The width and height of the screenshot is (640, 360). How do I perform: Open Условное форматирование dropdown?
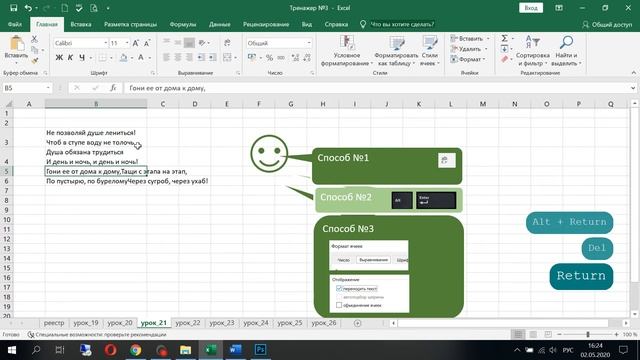[x=347, y=51]
